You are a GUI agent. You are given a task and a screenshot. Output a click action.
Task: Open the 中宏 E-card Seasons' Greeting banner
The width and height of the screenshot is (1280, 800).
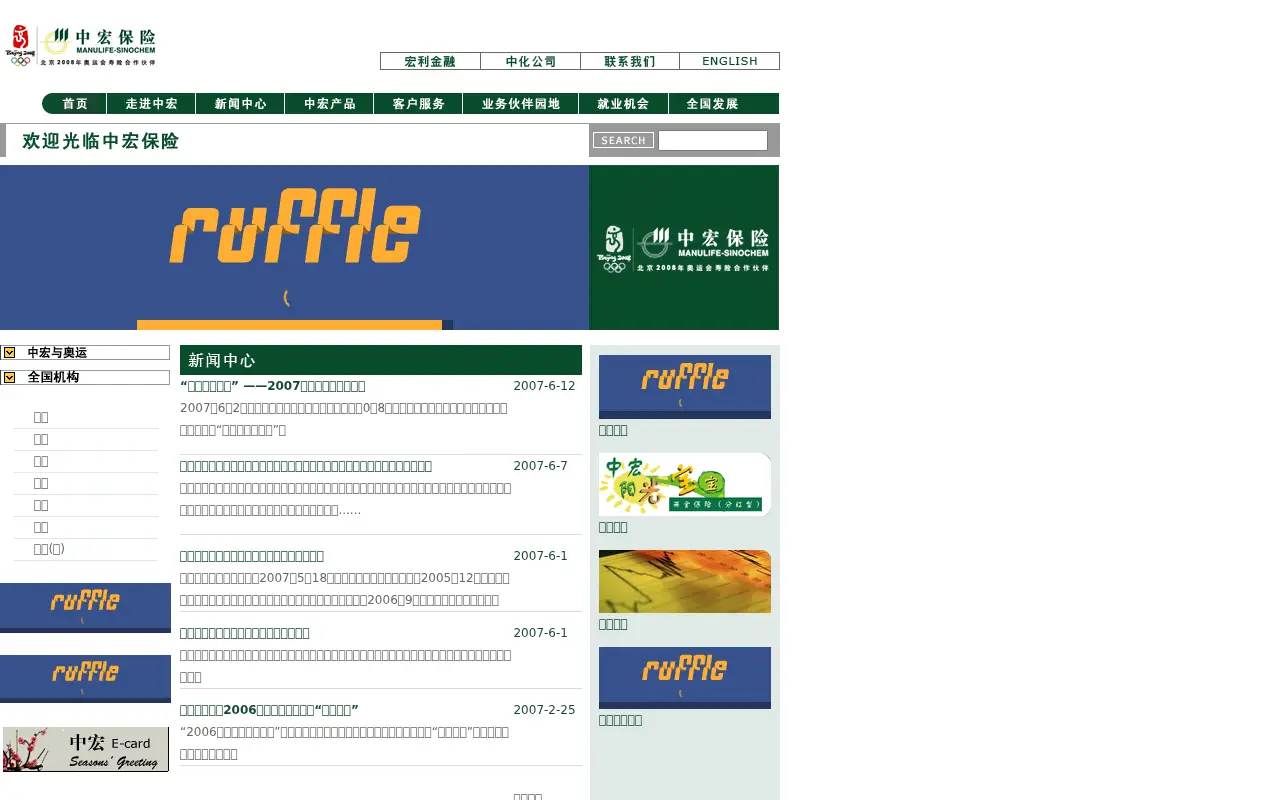coord(86,749)
